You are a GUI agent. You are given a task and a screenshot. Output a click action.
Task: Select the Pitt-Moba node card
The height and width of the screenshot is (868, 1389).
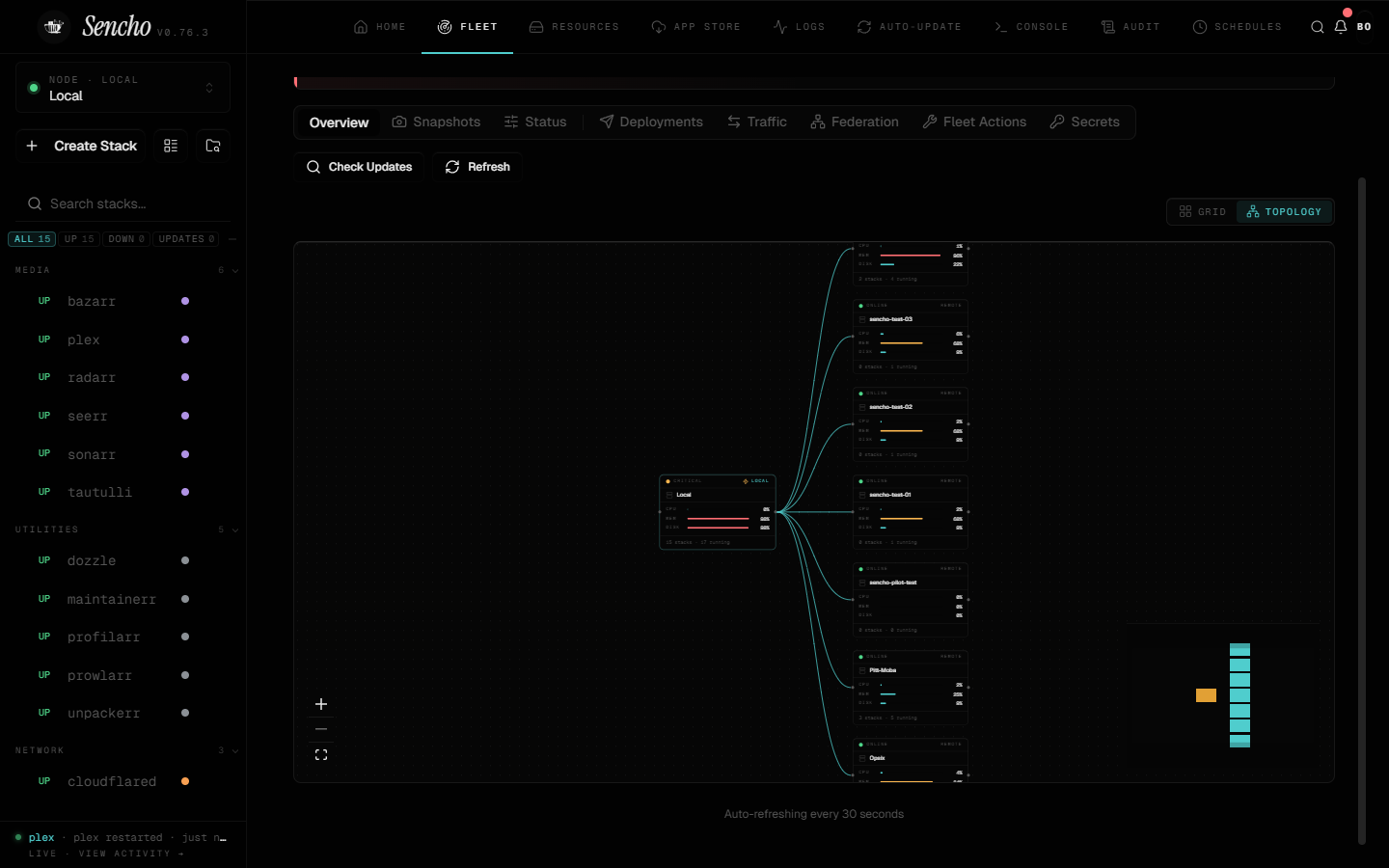coord(911,688)
